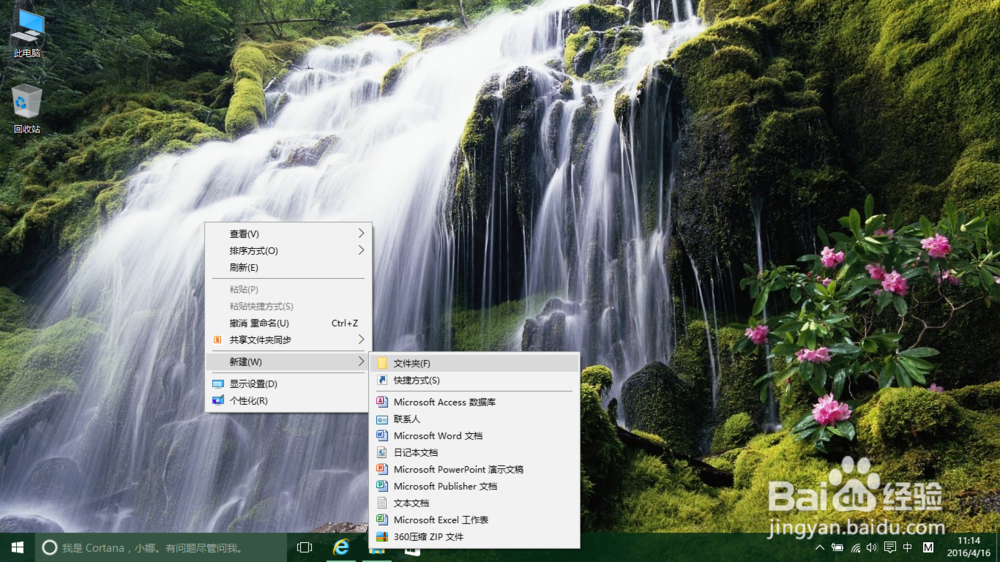
Task: Click the folder icon beside 文件夹(F)
Action: [382, 364]
